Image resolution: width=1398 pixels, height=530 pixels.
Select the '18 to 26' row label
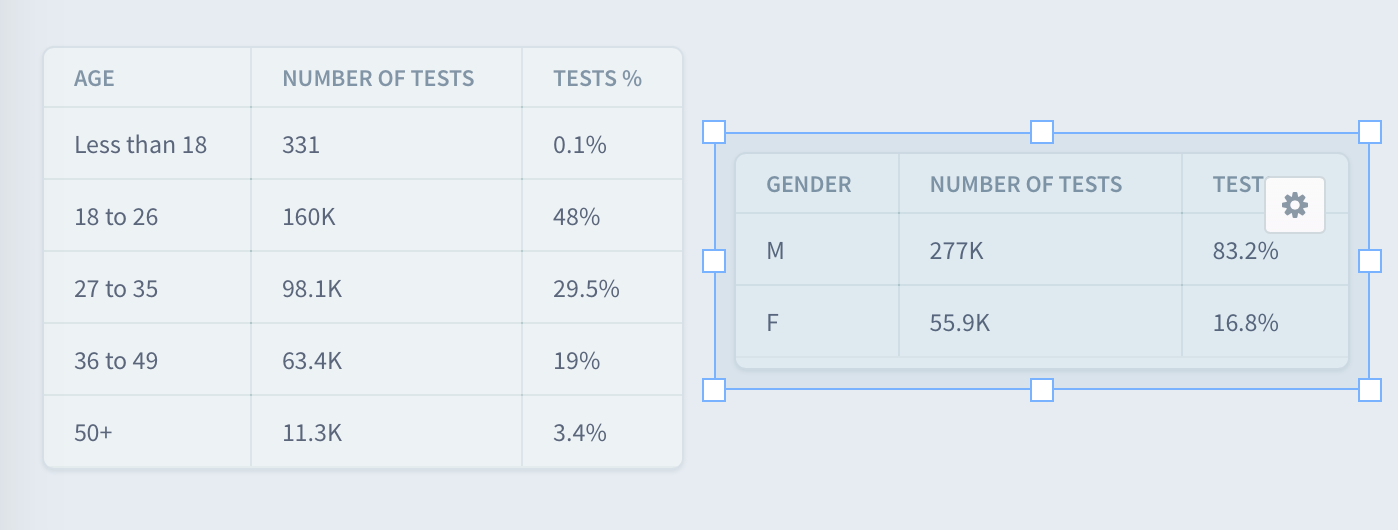pos(116,216)
